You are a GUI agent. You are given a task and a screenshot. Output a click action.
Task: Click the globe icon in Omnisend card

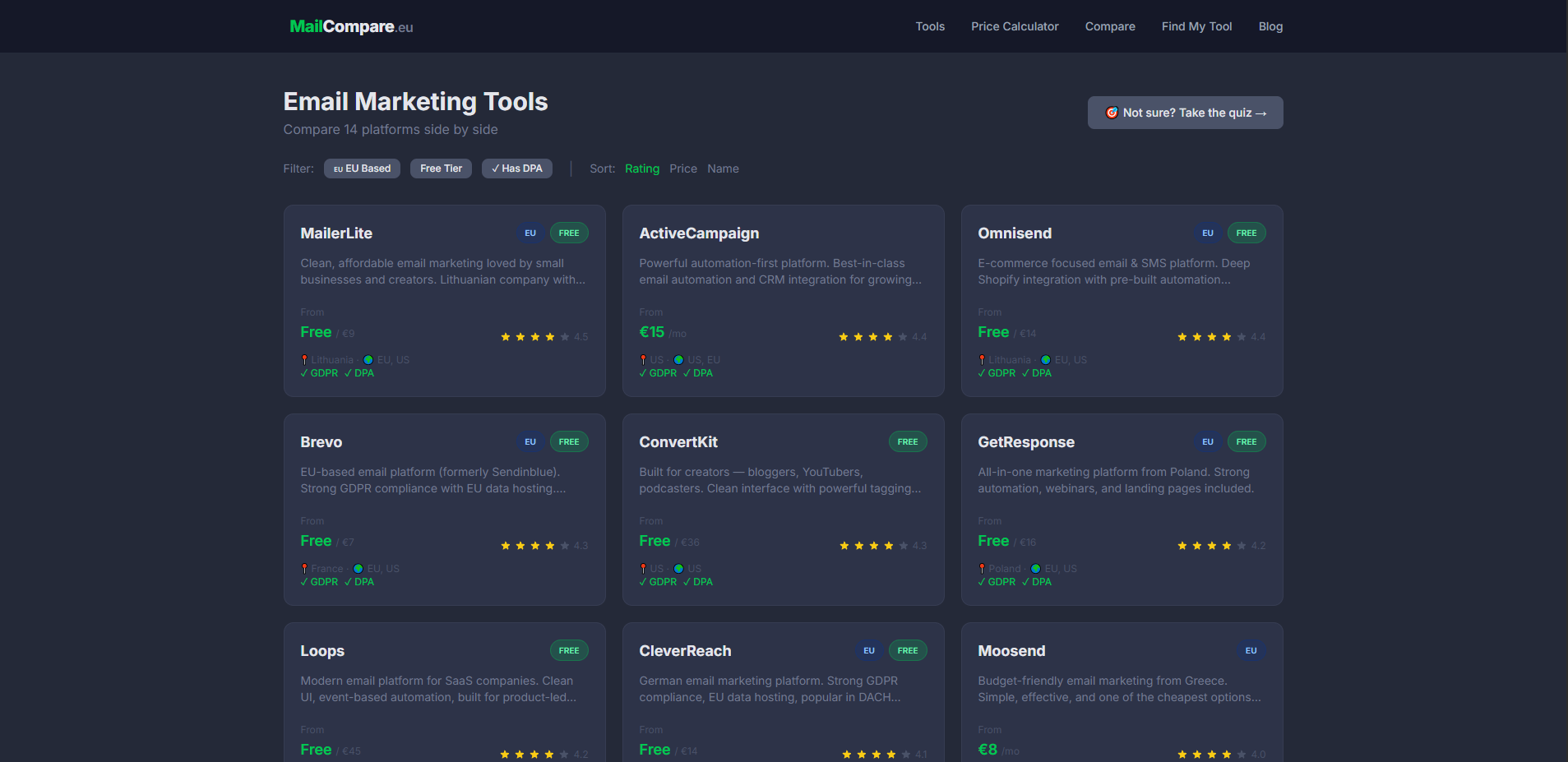[x=1046, y=360]
